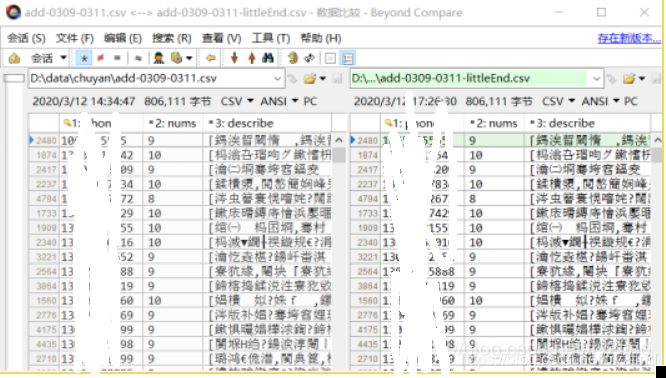
Task: Expand the right open-file dropdown arrow
Action: pos(642,79)
